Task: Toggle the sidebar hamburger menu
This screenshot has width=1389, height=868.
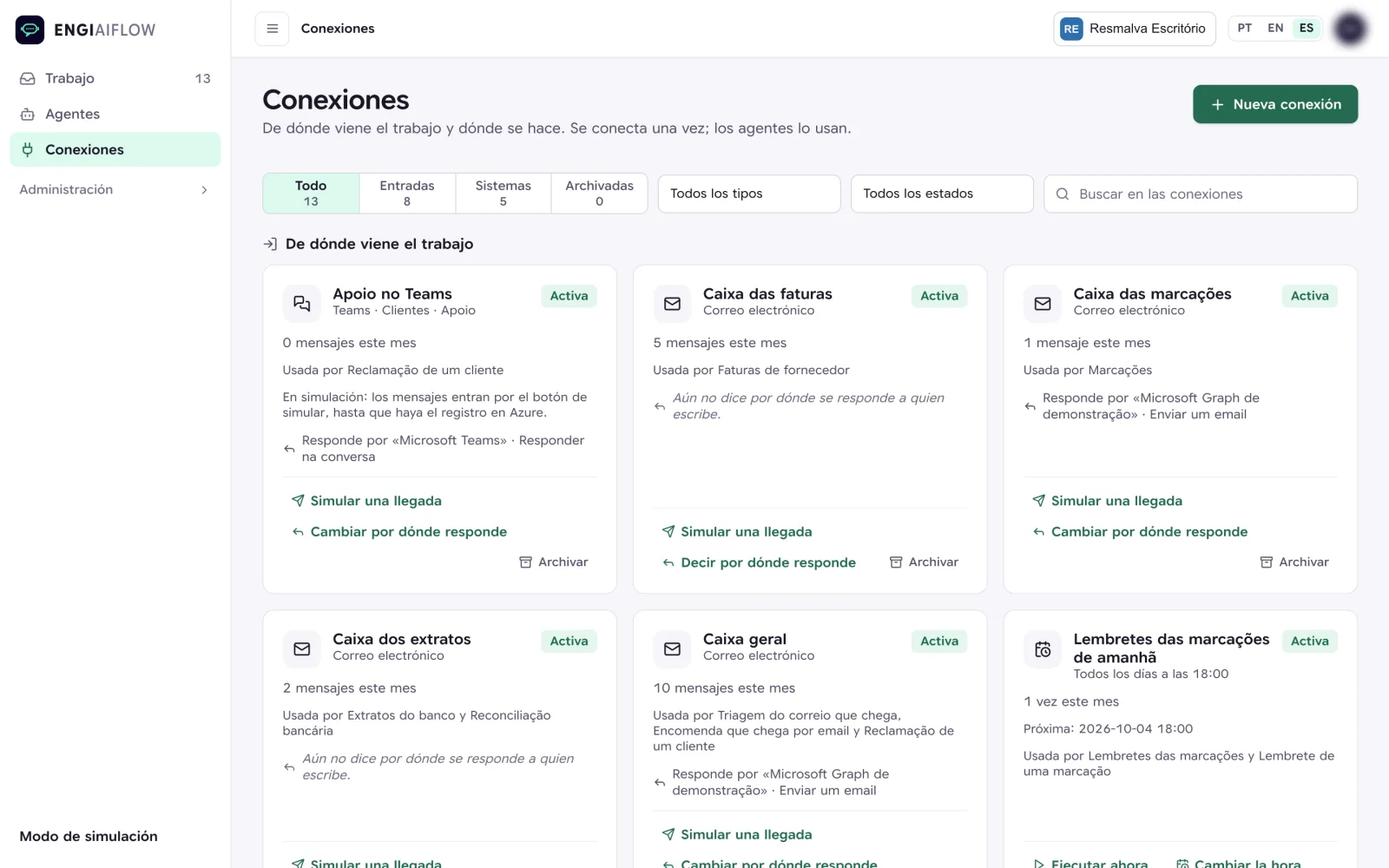Action: (x=272, y=29)
